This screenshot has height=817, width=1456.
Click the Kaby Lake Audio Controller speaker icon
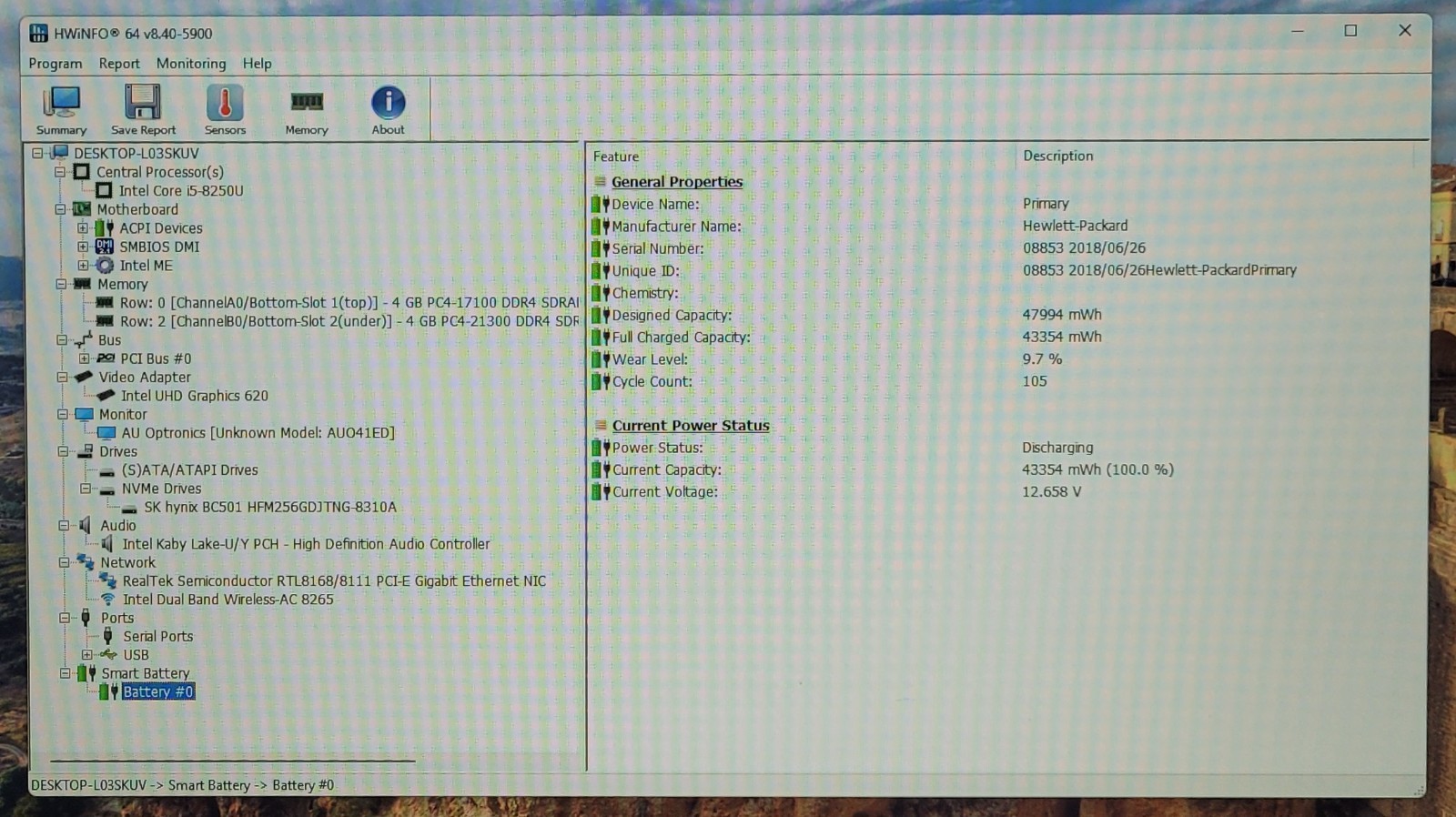107,543
